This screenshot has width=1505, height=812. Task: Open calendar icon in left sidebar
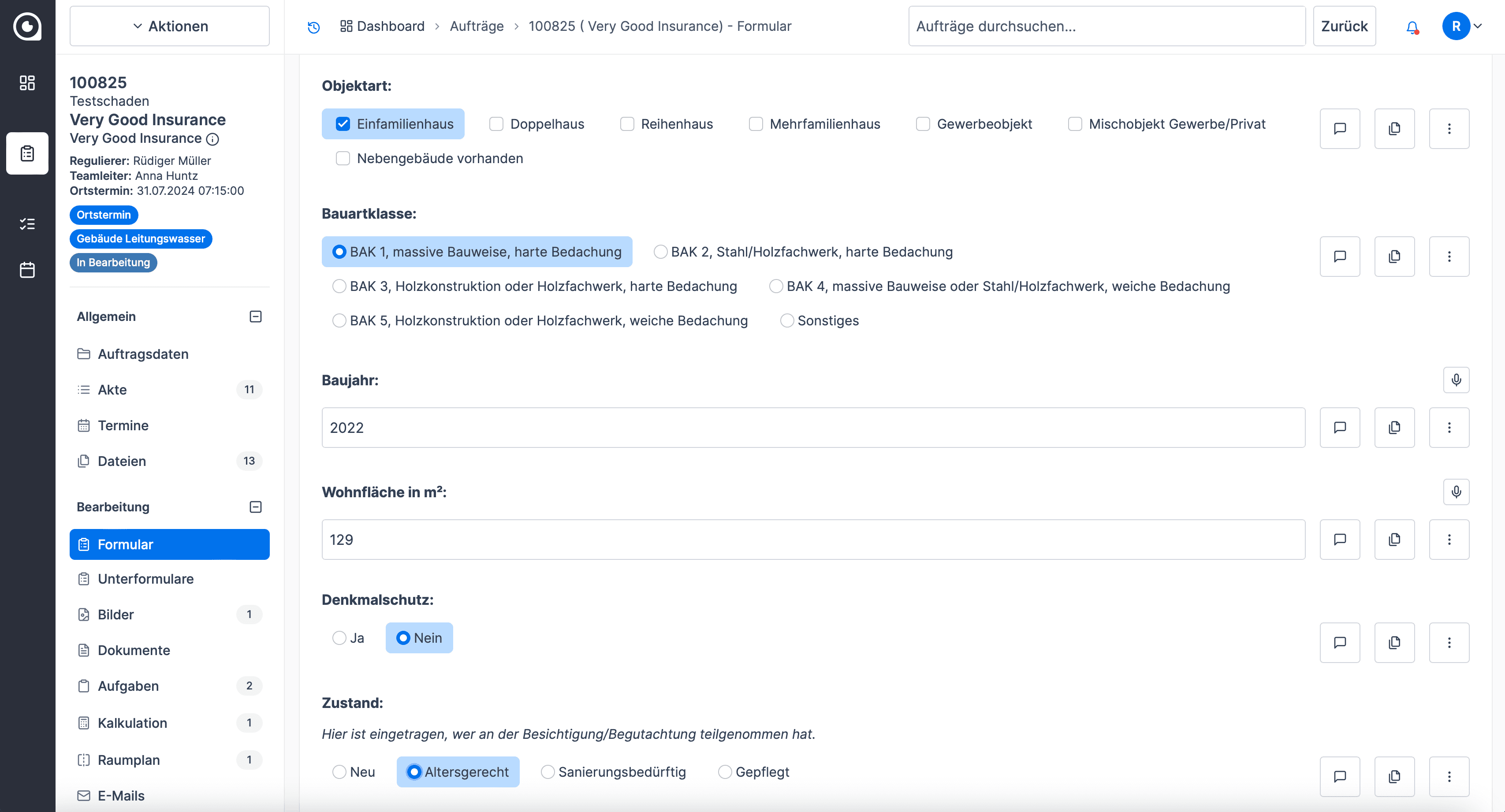[x=27, y=270]
